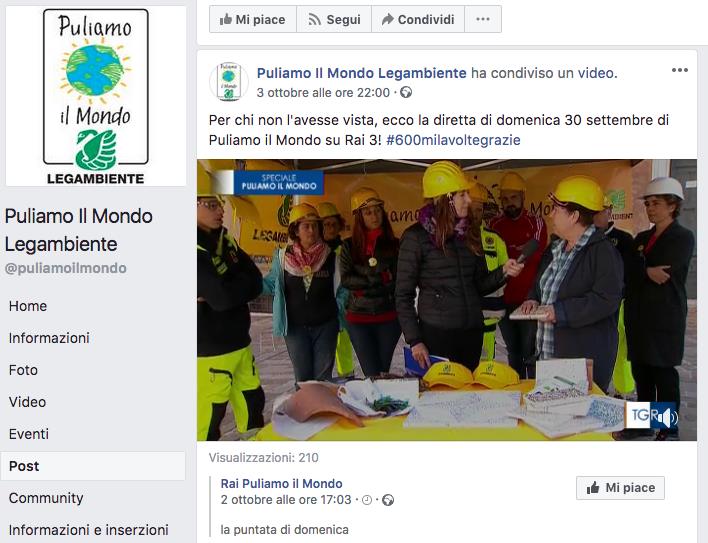
Task: Open the Community sidebar item
Action: (46, 498)
